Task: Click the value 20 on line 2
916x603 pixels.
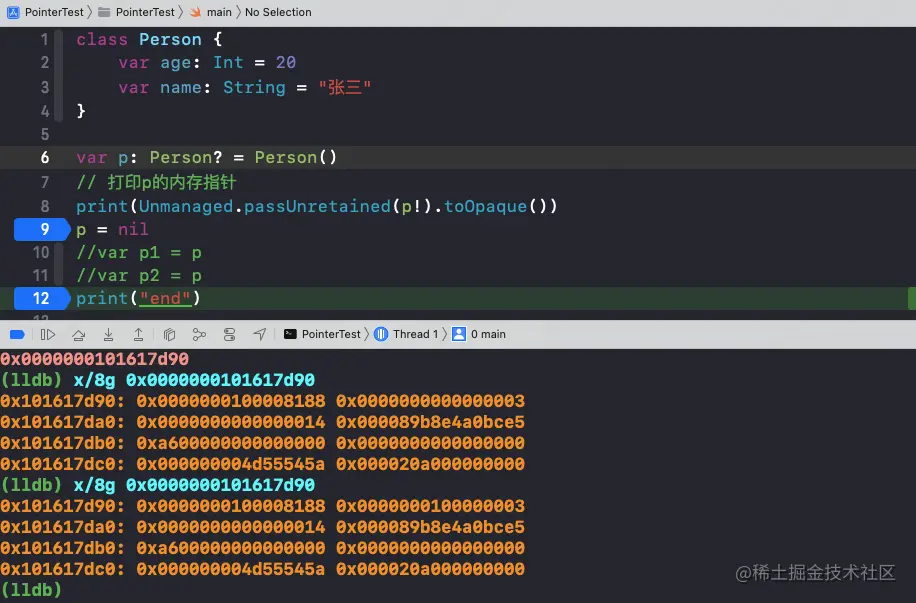Action: pos(286,63)
